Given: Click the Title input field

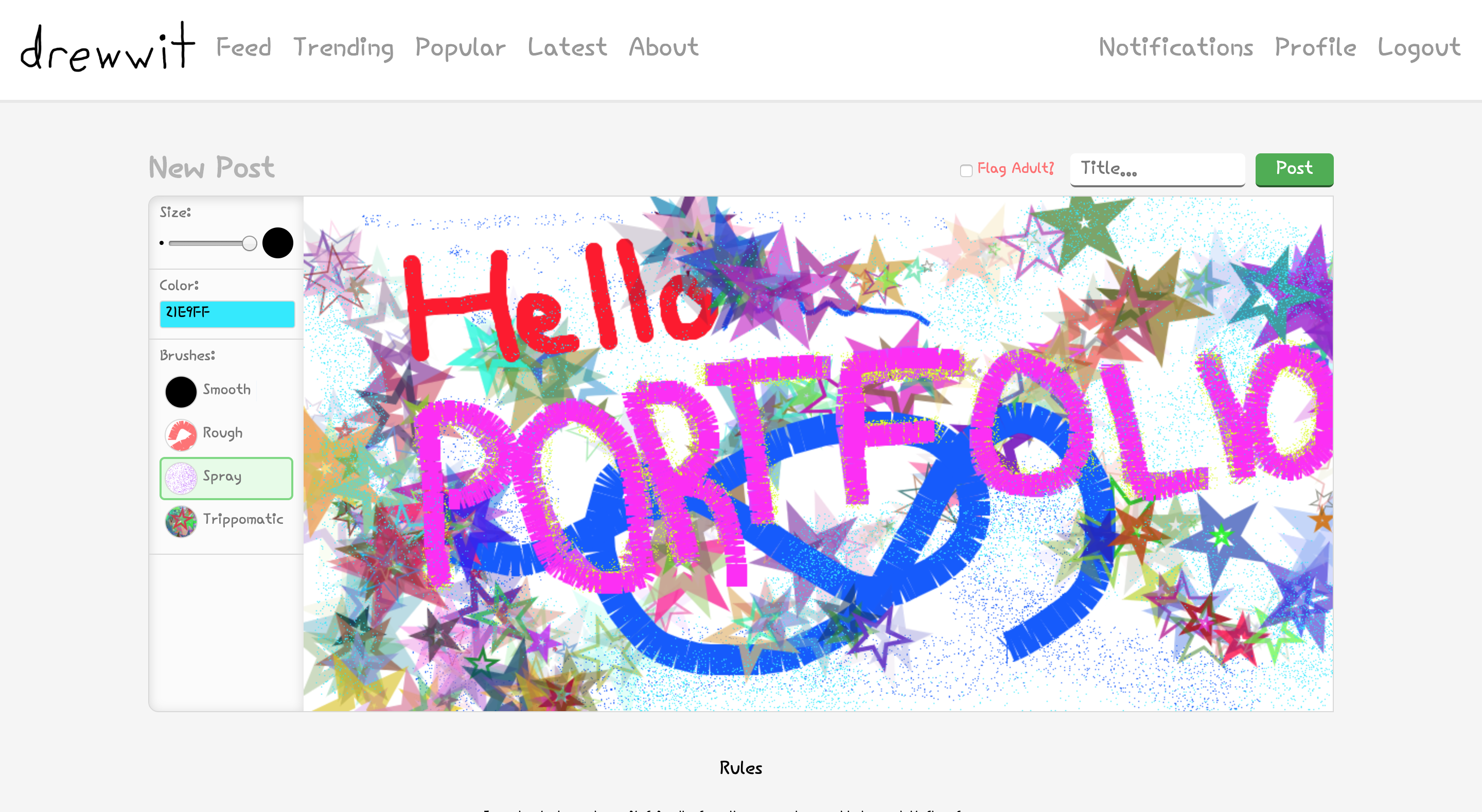Looking at the screenshot, I should click(1157, 169).
